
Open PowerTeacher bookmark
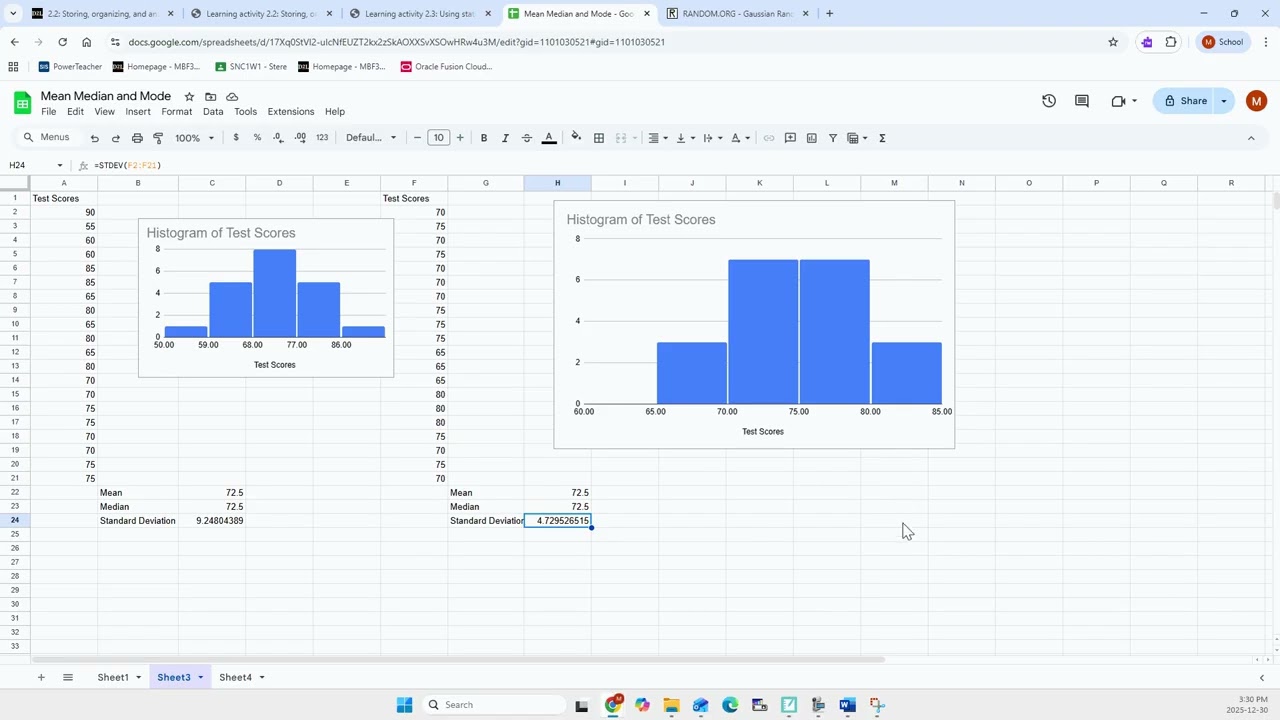pos(70,67)
